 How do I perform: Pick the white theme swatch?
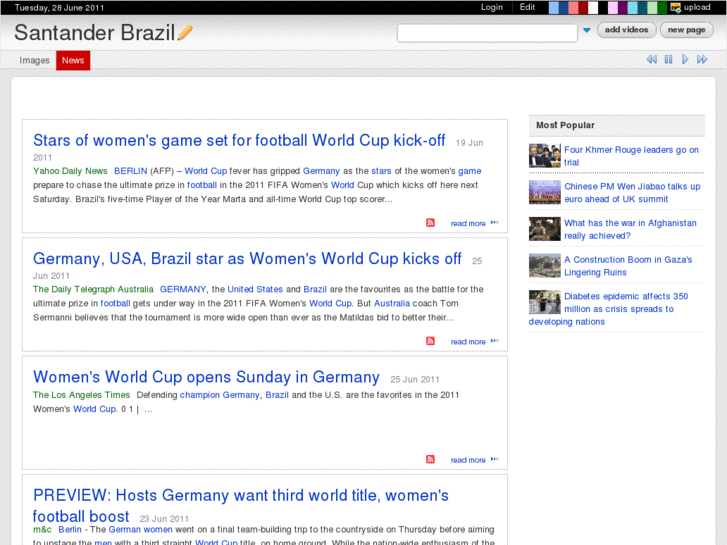(593, 7)
